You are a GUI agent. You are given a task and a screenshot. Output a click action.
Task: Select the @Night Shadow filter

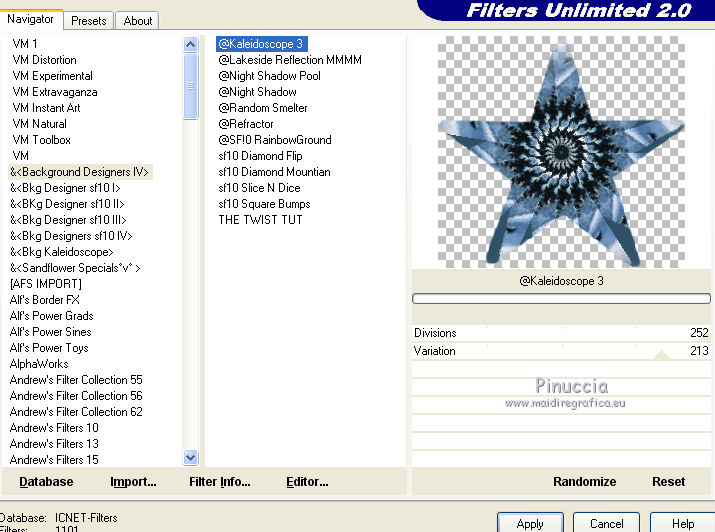257,92
